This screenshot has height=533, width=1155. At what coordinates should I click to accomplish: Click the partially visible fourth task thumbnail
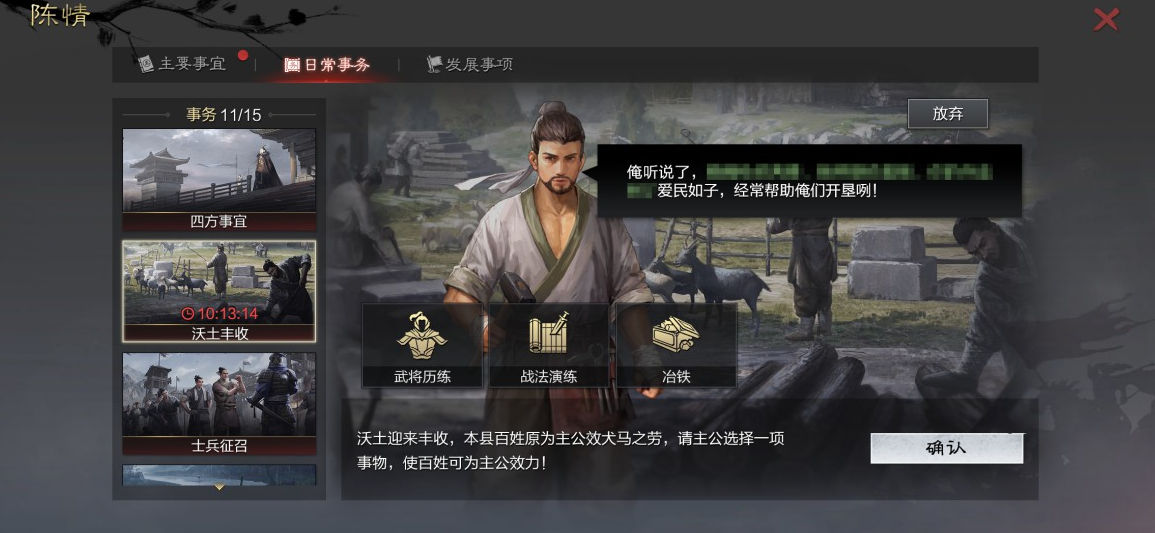[x=219, y=475]
